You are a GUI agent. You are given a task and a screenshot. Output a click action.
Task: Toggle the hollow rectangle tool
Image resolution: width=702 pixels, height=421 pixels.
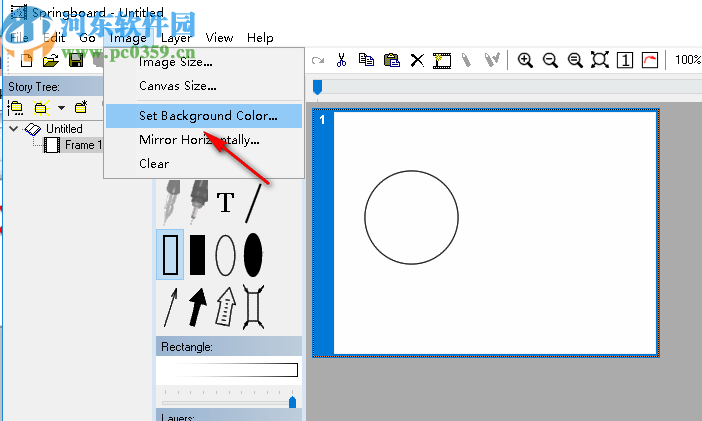(170, 255)
